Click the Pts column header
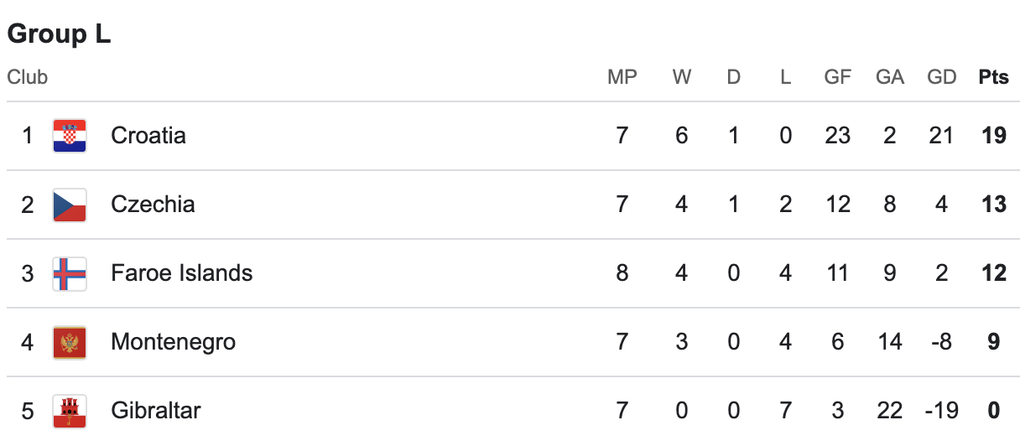This screenshot has width=1020, height=446. (993, 77)
